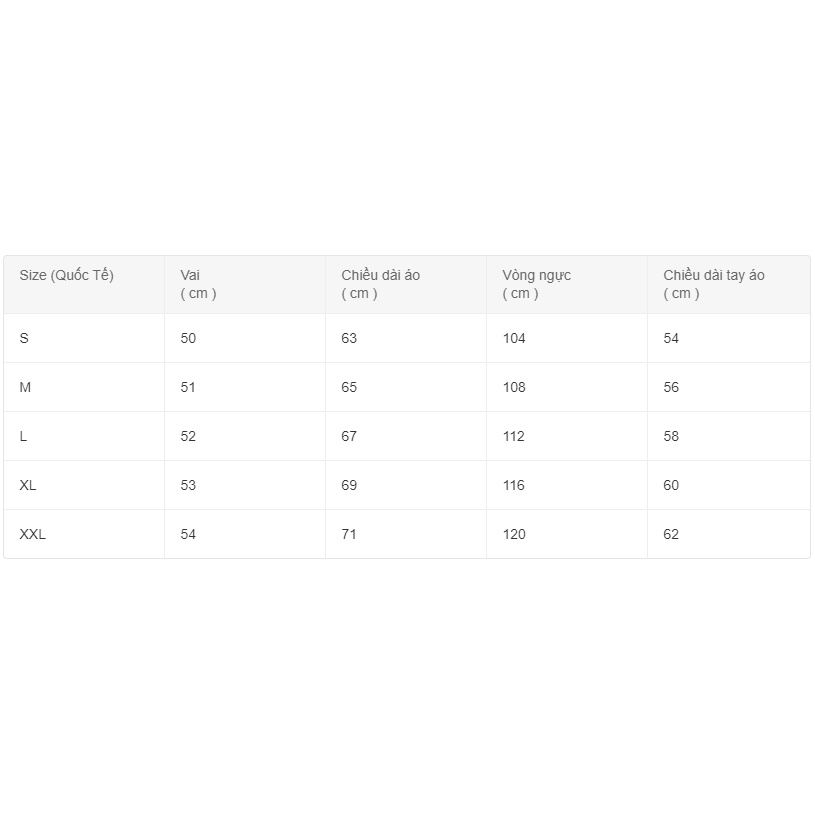Select shirt length value 71 for XXL
This screenshot has height=815, width=815.
pos(349,534)
